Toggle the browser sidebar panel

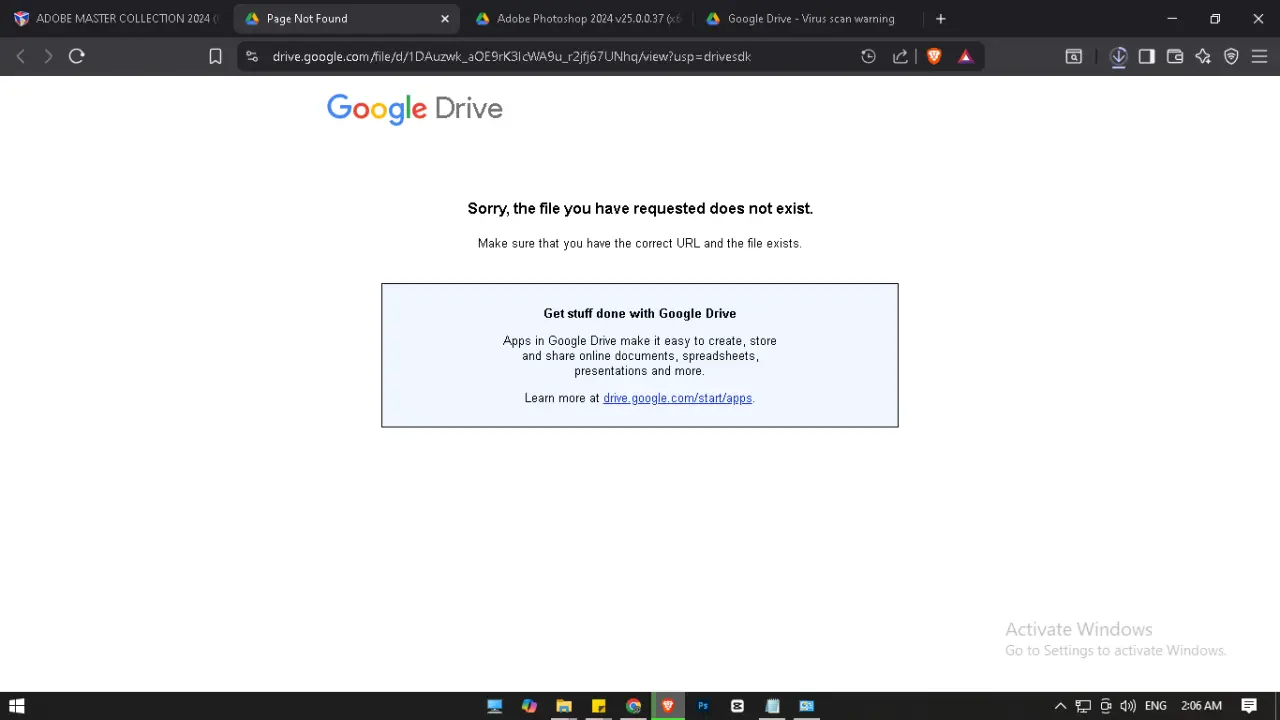point(1147,57)
